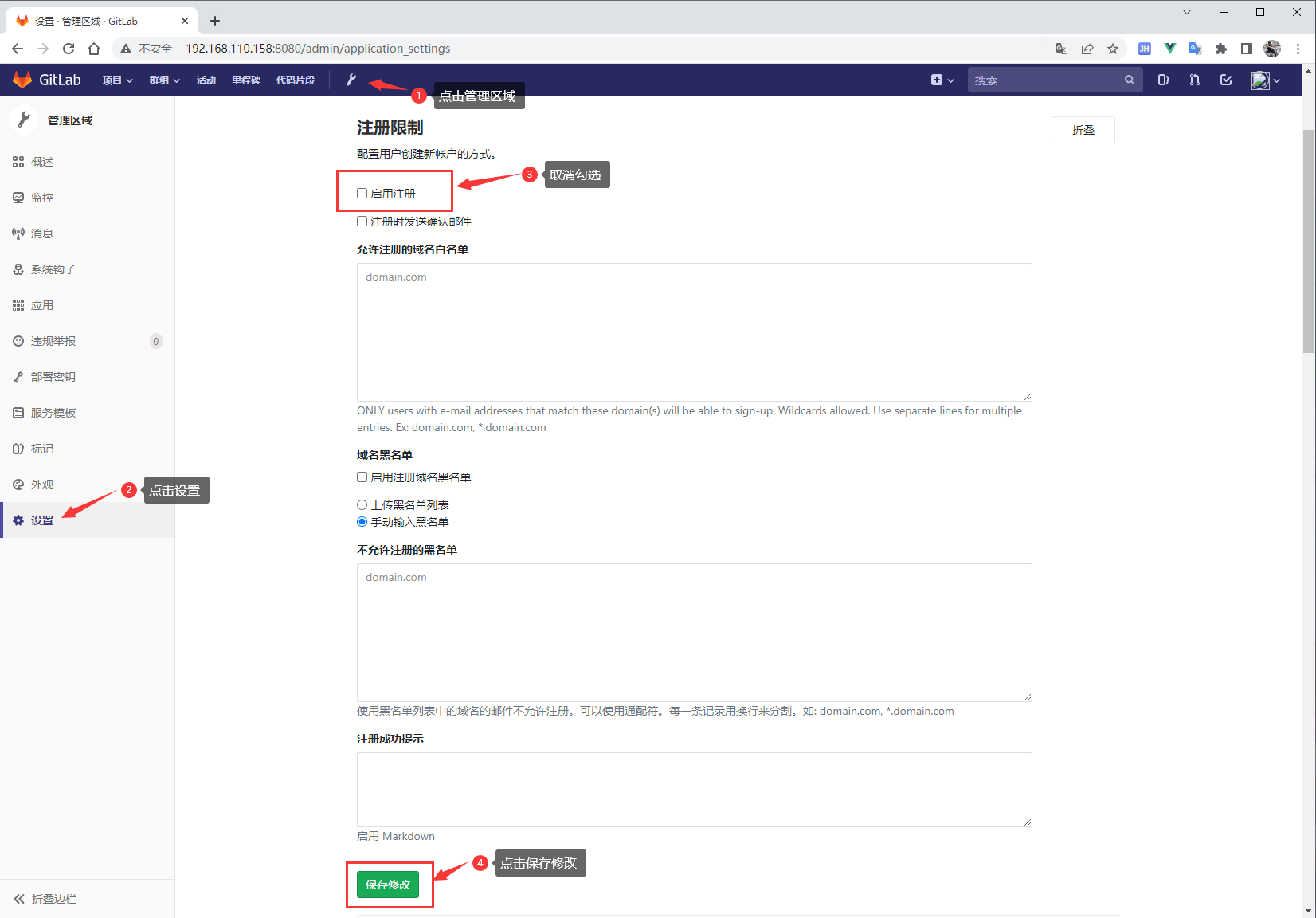Click the browser forward arrow
1316x918 pixels.
[x=43, y=49]
